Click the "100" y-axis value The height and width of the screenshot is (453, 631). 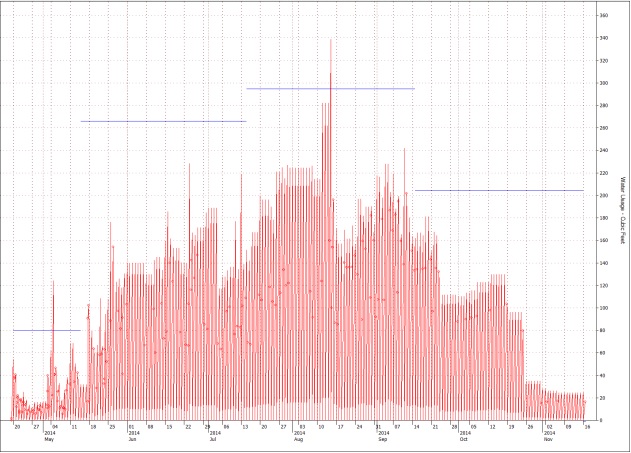(604, 308)
